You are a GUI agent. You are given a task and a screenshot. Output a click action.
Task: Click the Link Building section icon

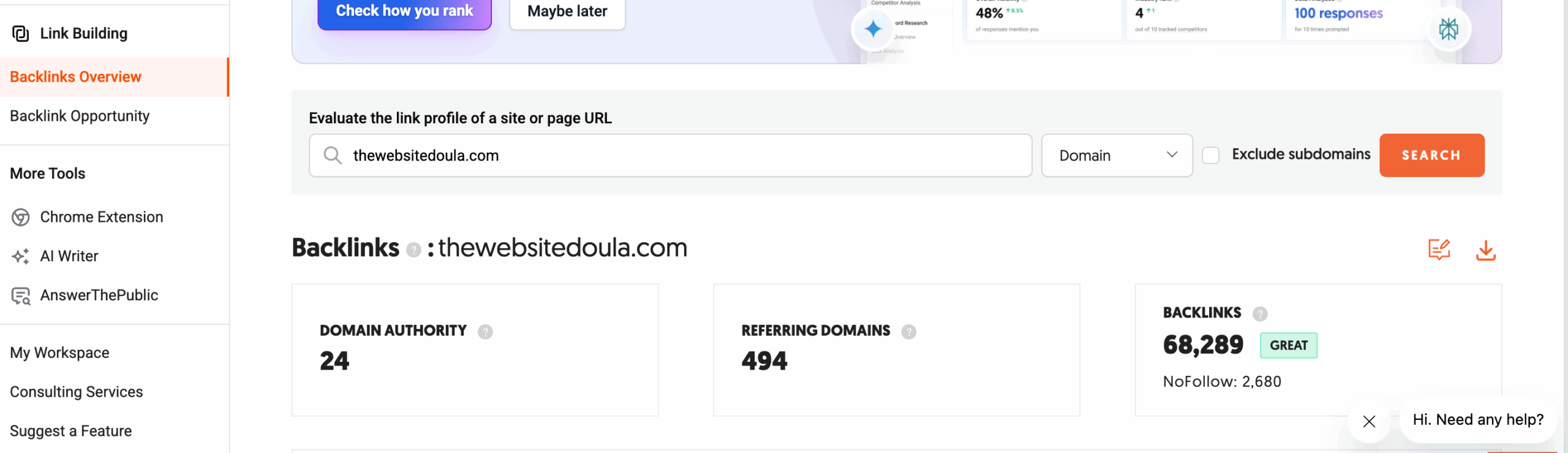21,34
